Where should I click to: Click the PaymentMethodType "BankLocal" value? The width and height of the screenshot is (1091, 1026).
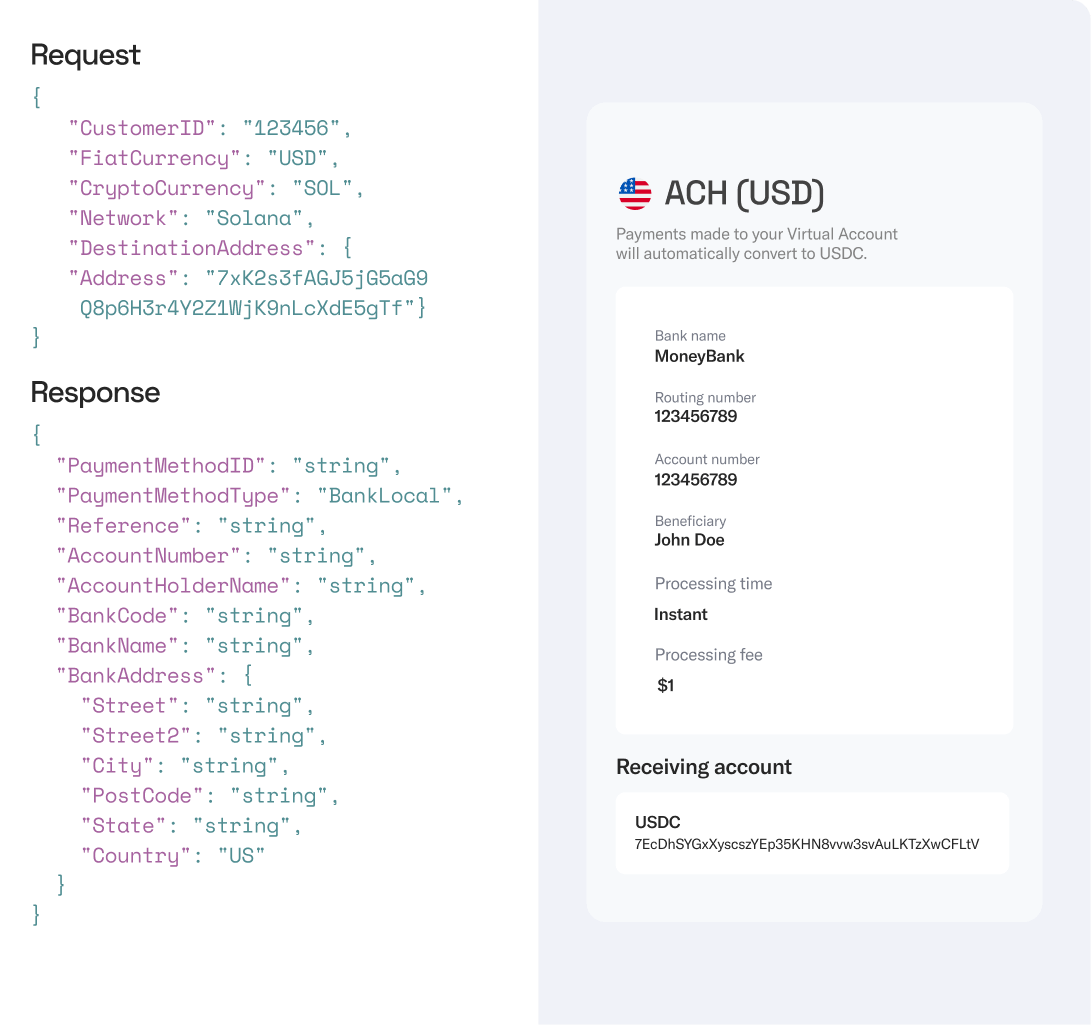point(386,496)
